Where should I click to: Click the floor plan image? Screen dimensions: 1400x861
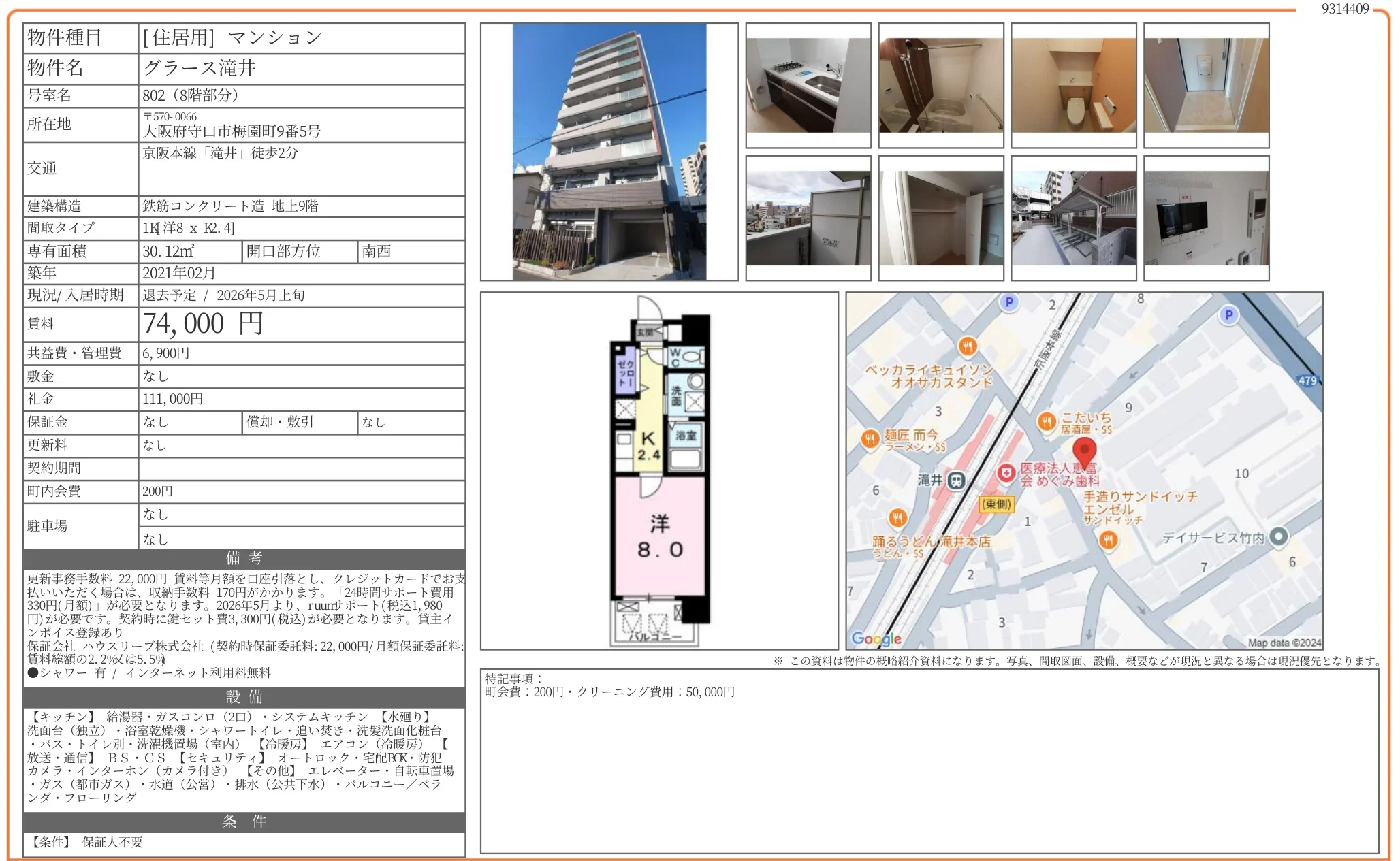pyautogui.click(x=659, y=471)
